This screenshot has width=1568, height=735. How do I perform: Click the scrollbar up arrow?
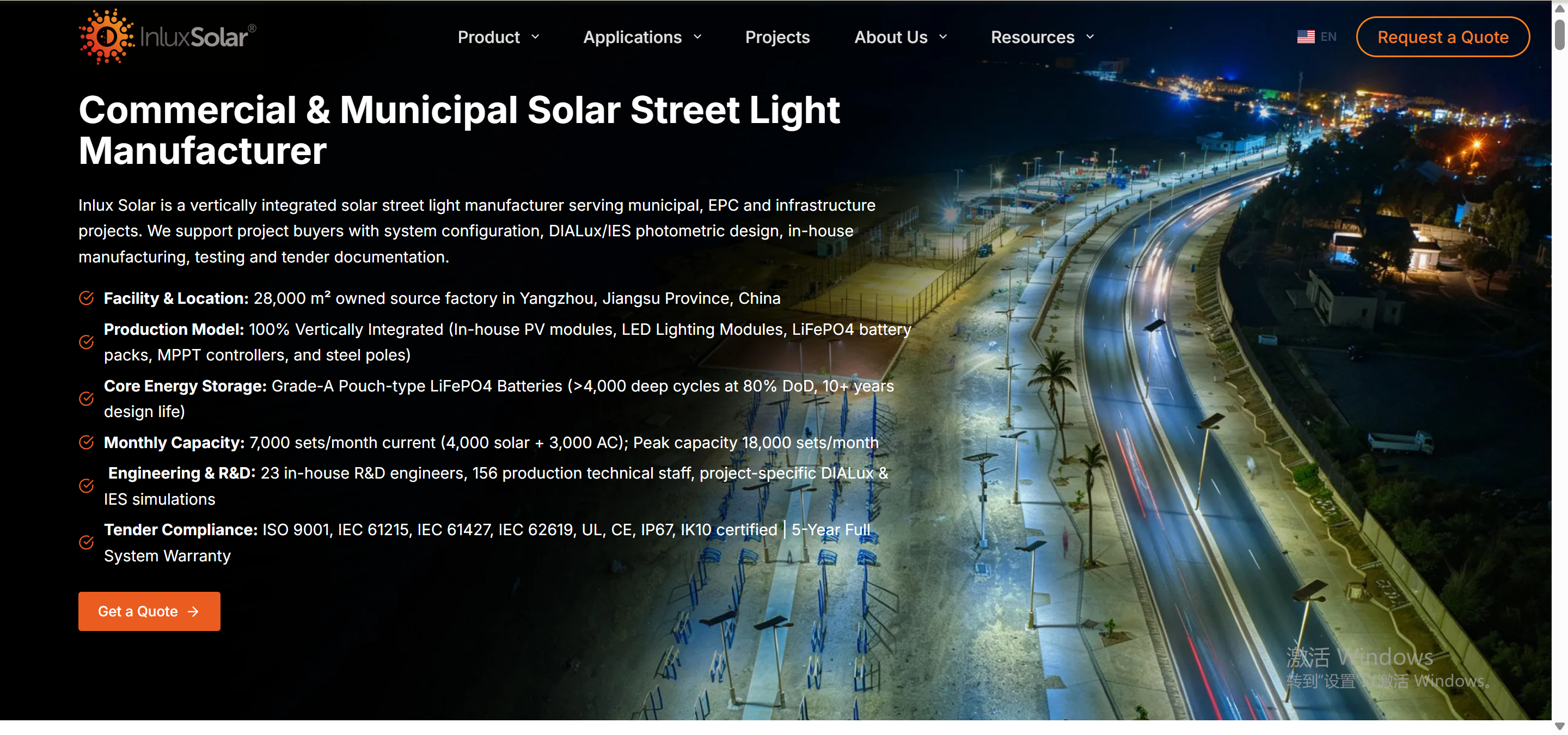tap(1559, 9)
